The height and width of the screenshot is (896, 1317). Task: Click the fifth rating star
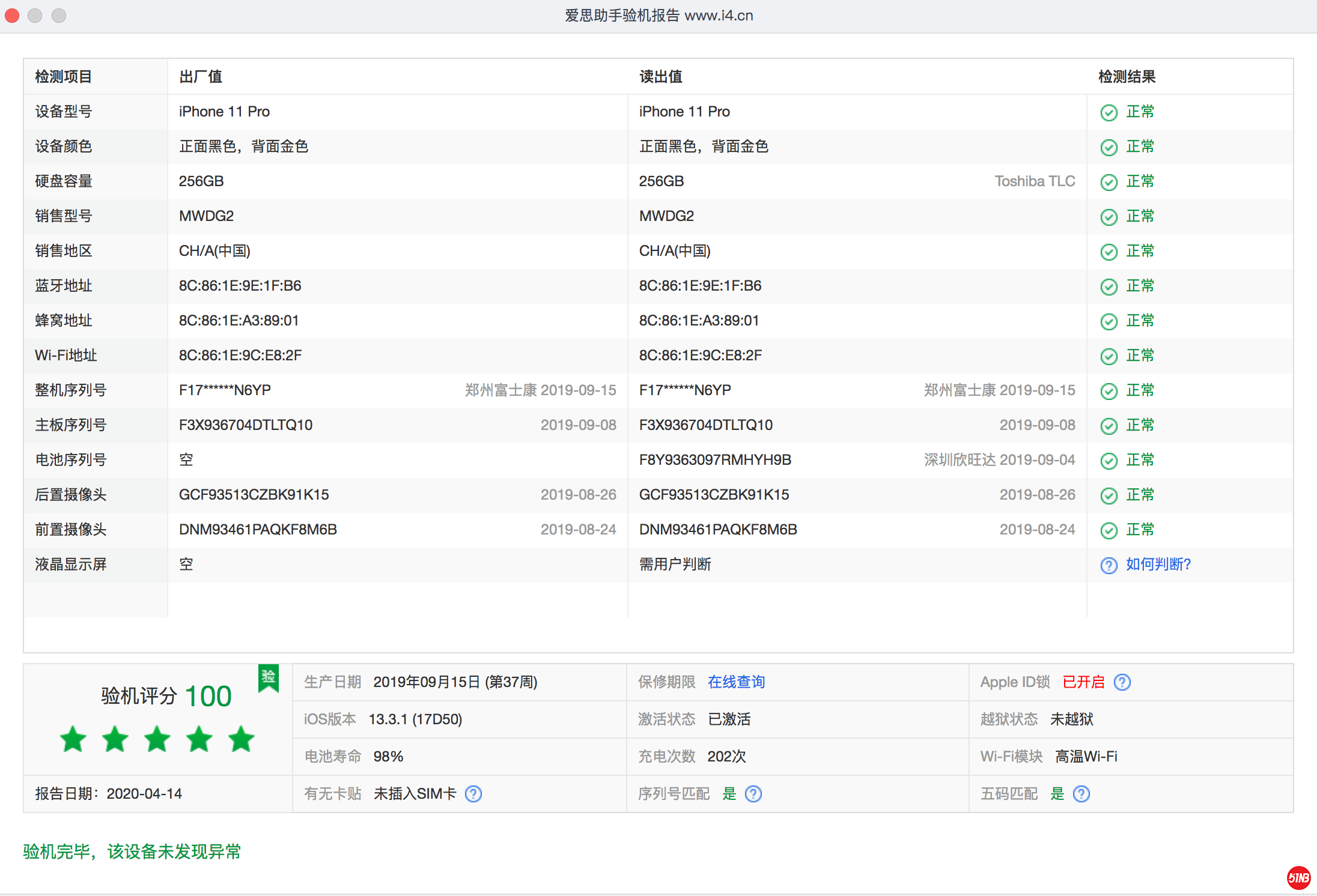pyautogui.click(x=240, y=739)
